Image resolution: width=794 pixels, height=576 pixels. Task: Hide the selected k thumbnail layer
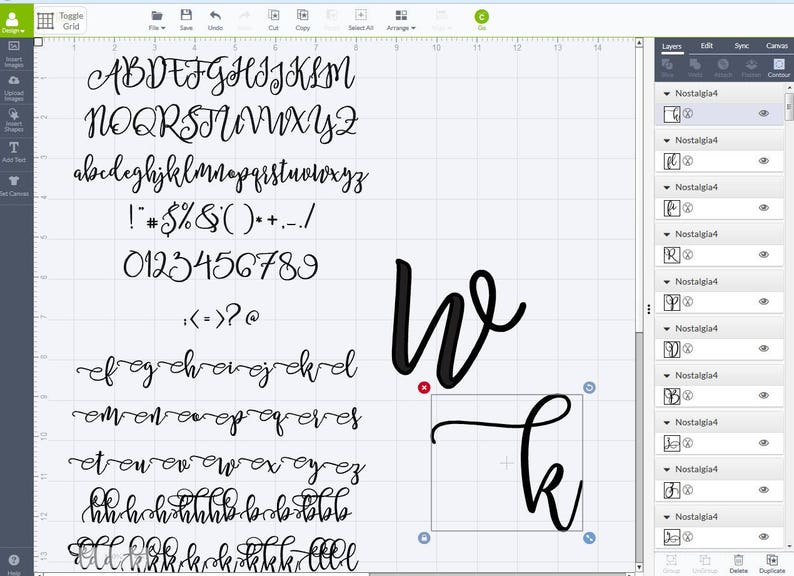764,113
